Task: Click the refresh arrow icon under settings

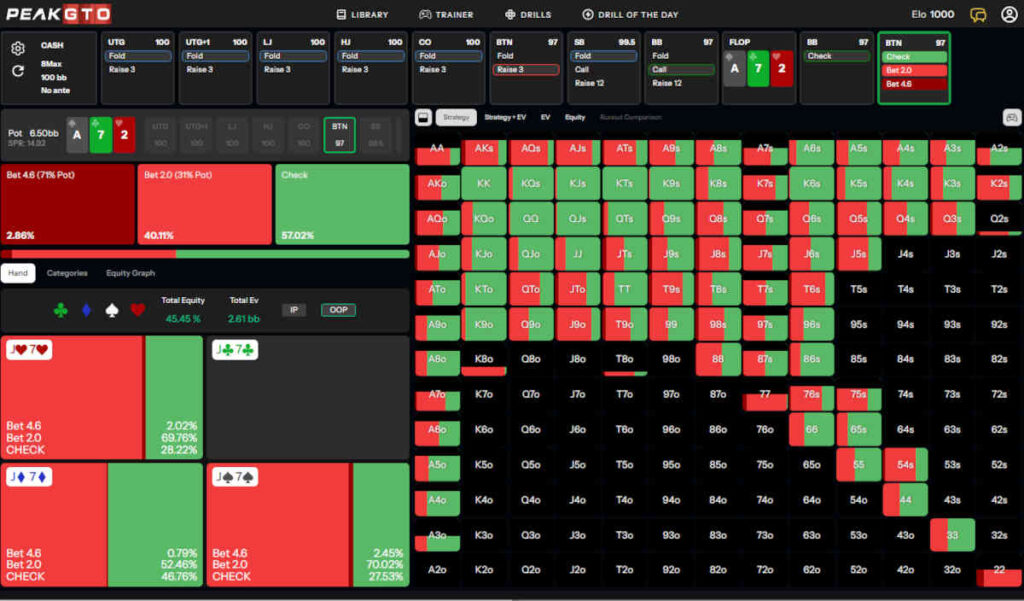Action: [18, 71]
